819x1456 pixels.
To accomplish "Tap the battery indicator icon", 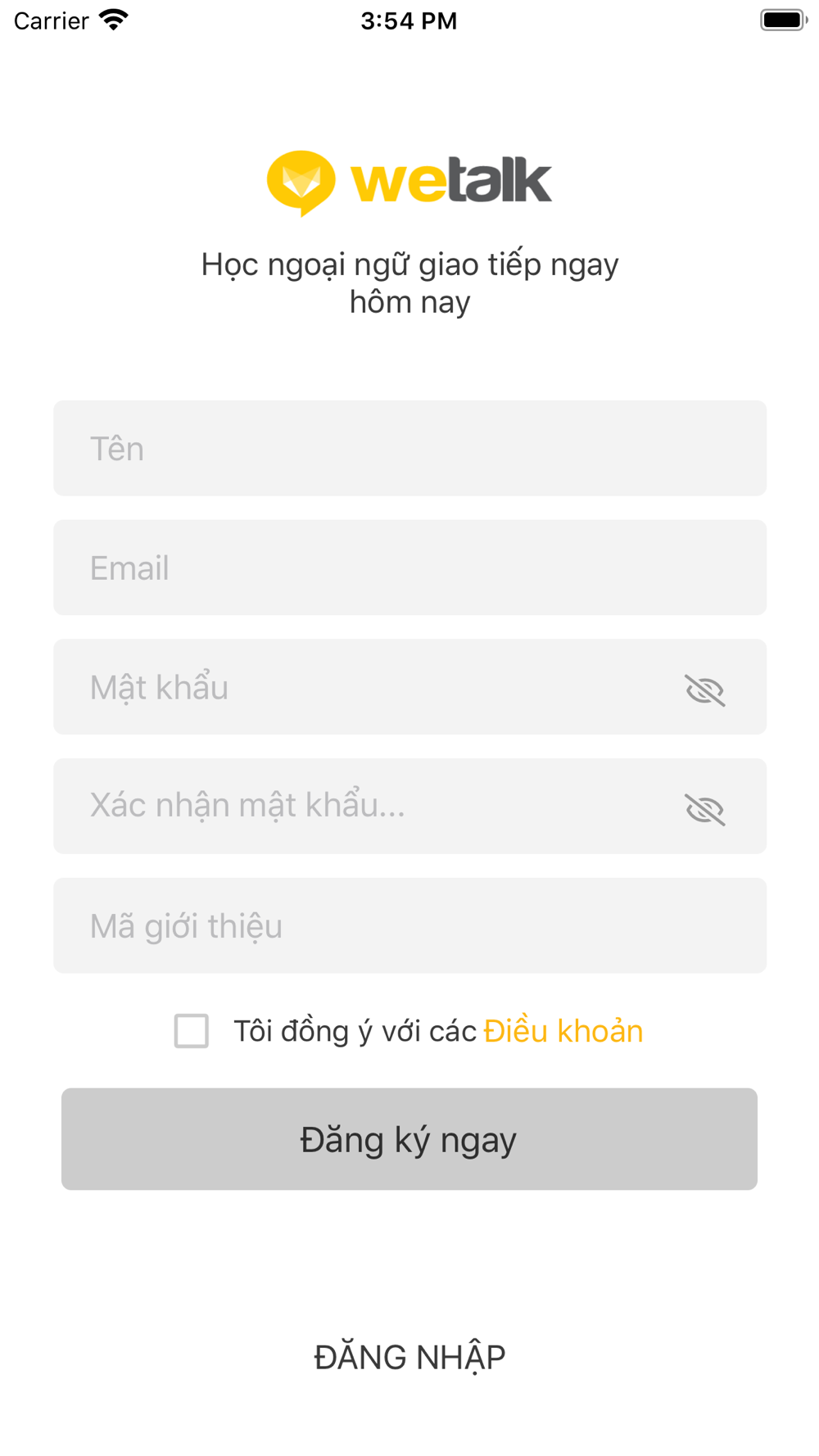I will [784, 20].
